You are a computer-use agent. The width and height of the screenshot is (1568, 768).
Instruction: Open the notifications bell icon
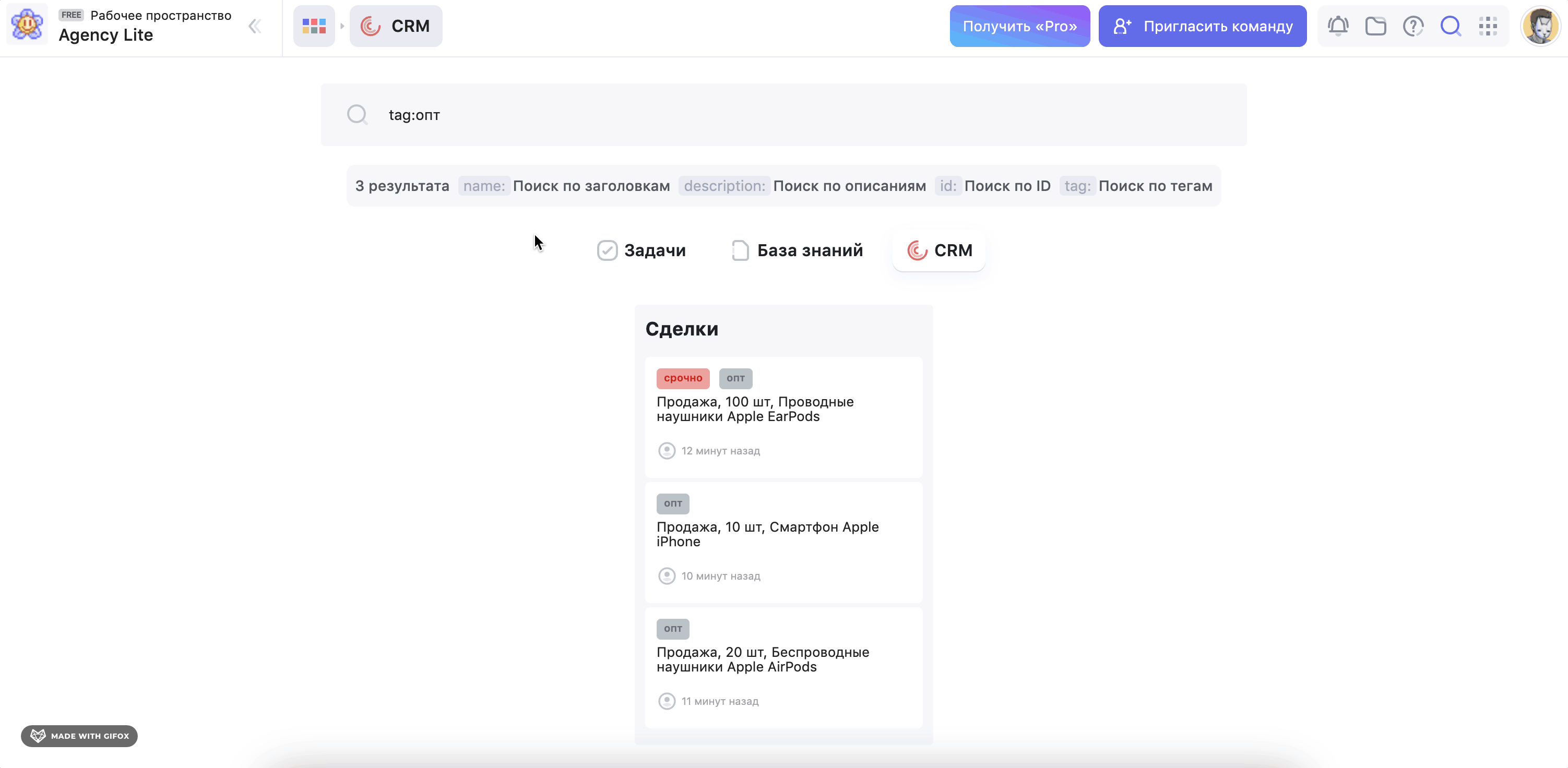[x=1338, y=26]
